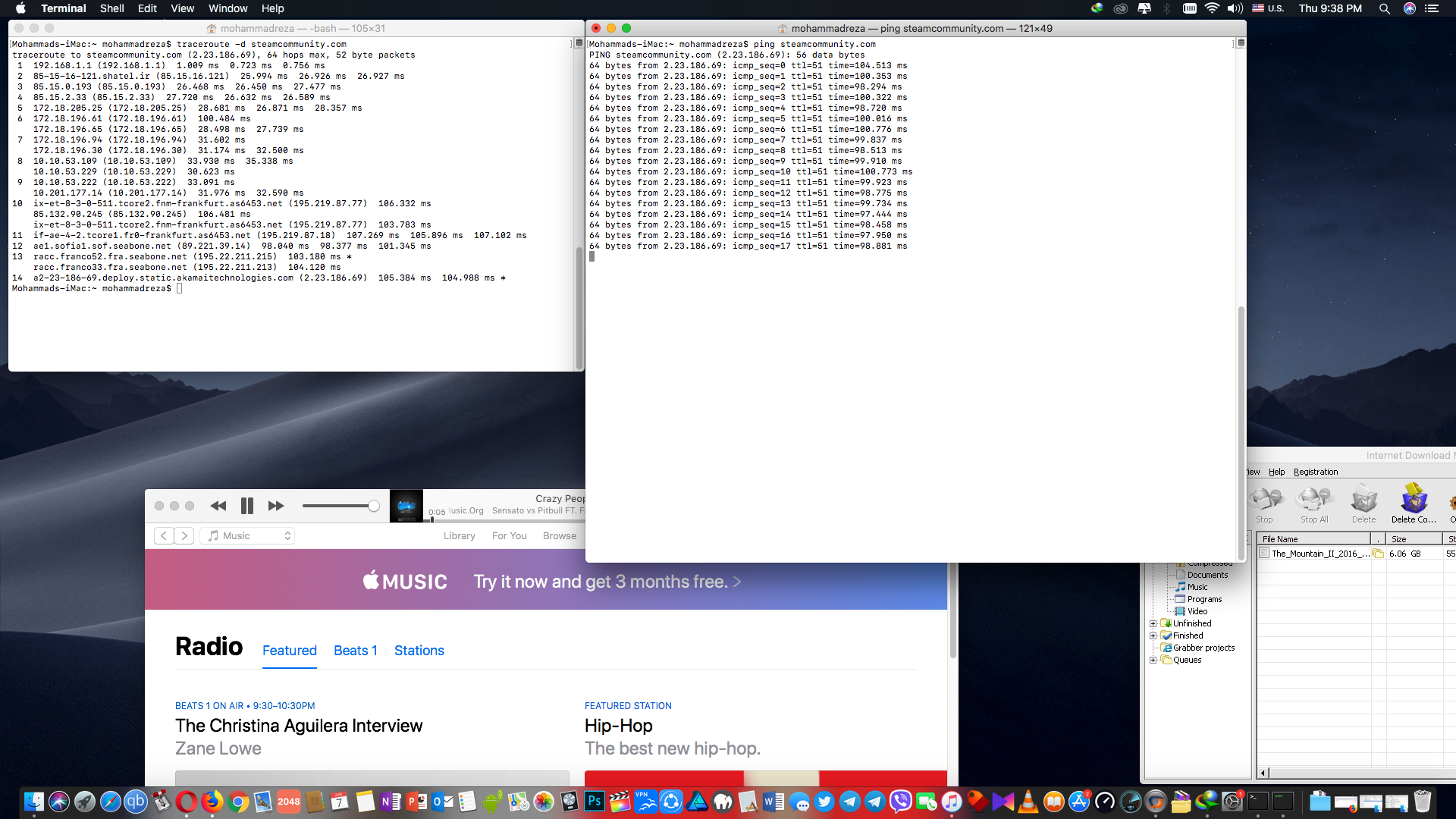Screen dimensions: 1456x819
Task: Sort downloads by File Name column
Action: [x=1314, y=538]
